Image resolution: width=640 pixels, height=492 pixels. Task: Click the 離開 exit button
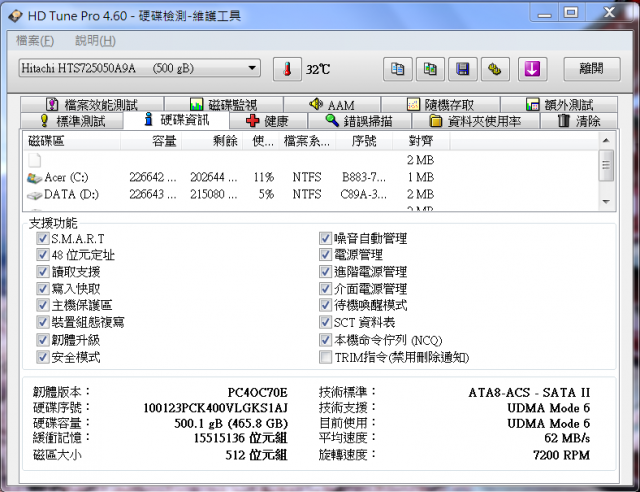[x=592, y=69]
